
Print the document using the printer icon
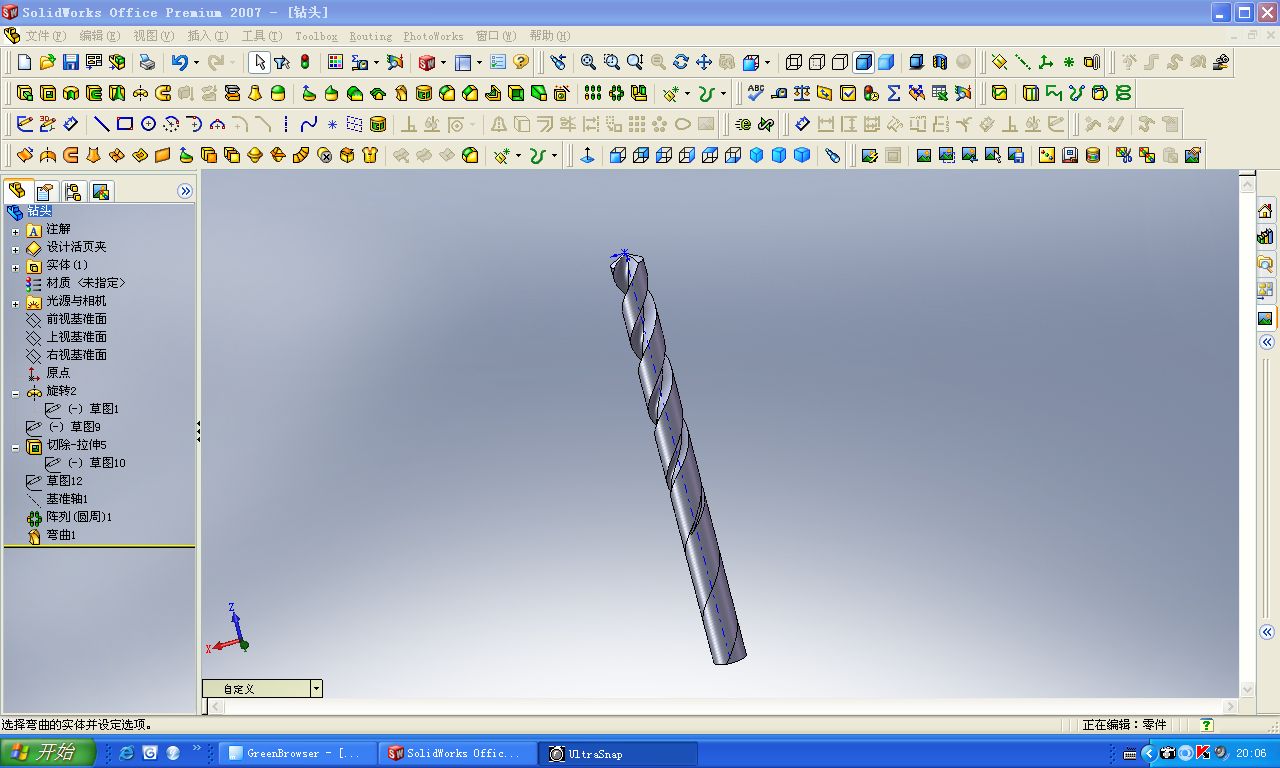pyautogui.click(x=147, y=62)
